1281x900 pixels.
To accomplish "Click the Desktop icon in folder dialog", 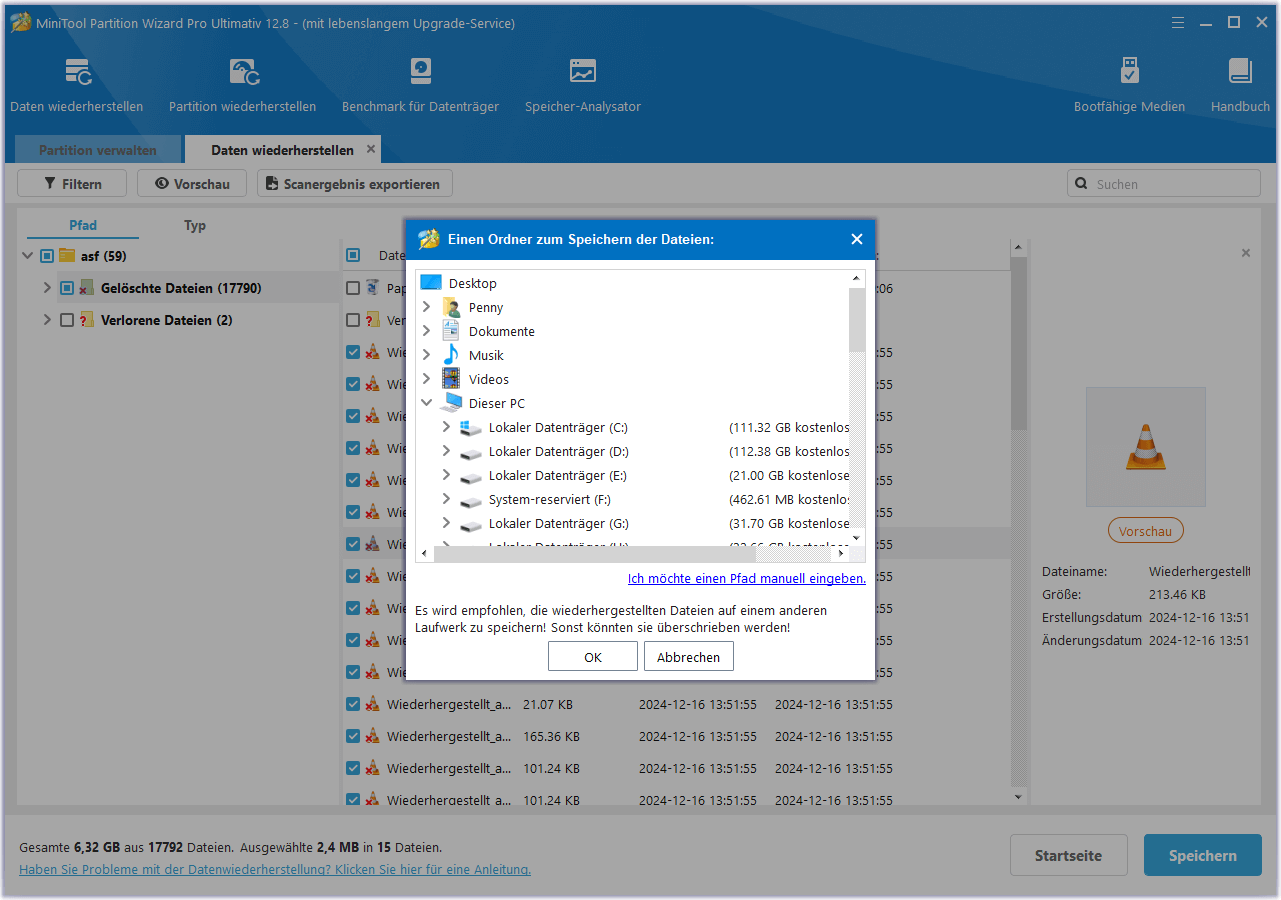I will (431, 283).
